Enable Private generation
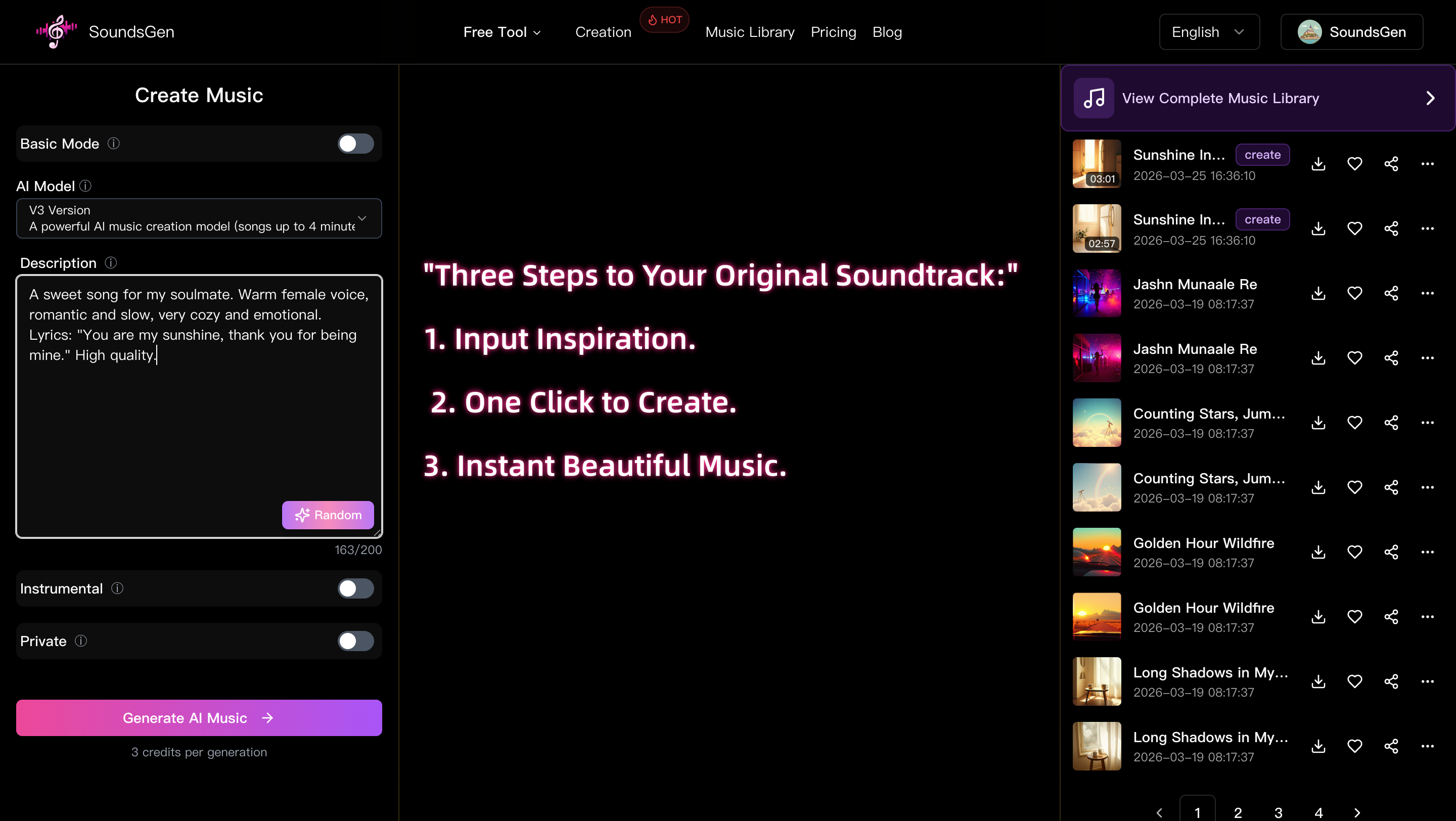This screenshot has height=821, width=1456. (x=355, y=641)
